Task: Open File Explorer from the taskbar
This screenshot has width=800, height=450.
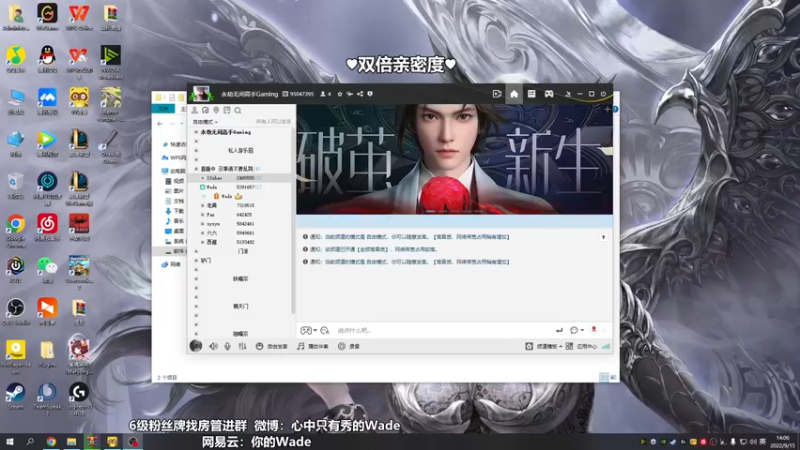Action: click(x=71, y=442)
